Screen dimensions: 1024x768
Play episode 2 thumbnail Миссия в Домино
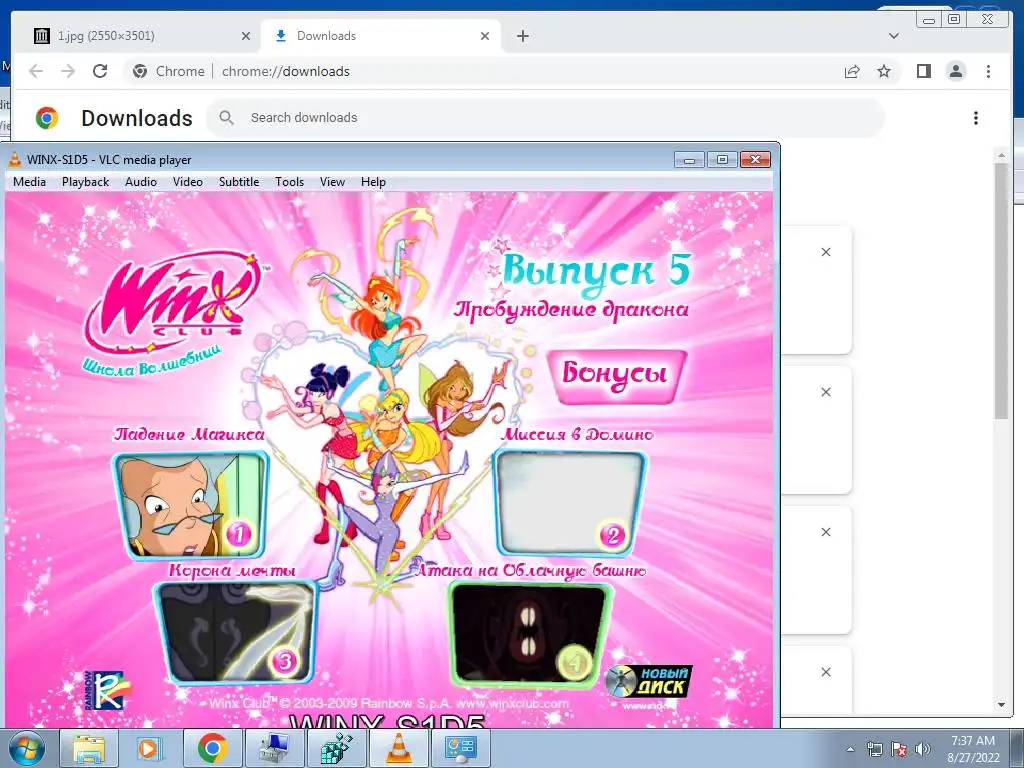tap(569, 502)
